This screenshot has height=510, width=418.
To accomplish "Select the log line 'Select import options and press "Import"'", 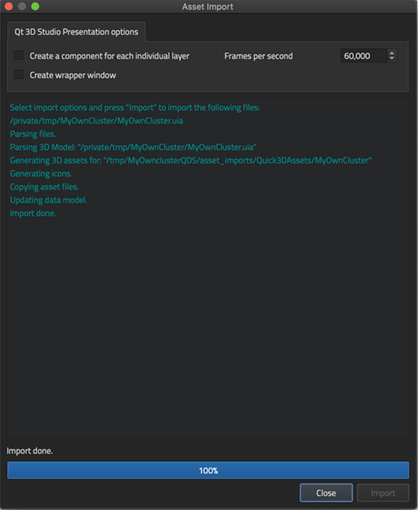I will coord(135,108).
